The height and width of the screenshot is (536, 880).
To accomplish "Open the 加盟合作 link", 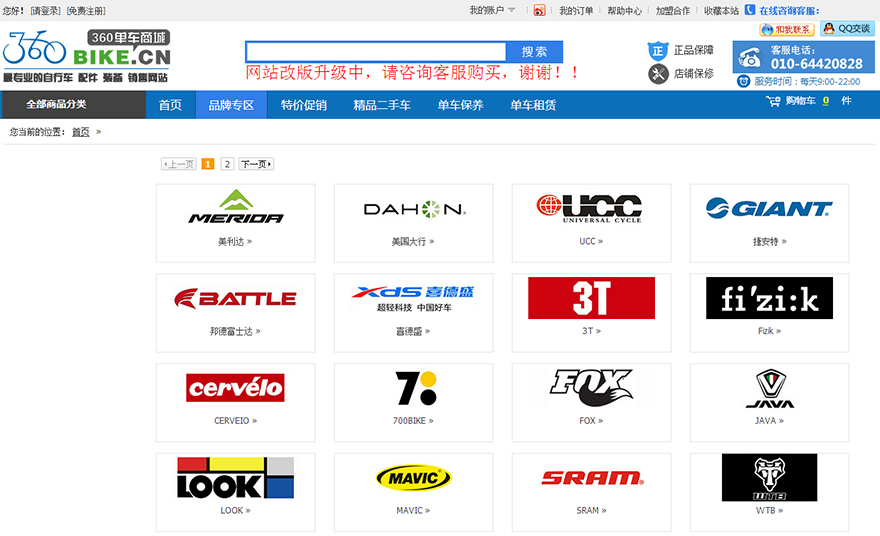I will [x=673, y=11].
